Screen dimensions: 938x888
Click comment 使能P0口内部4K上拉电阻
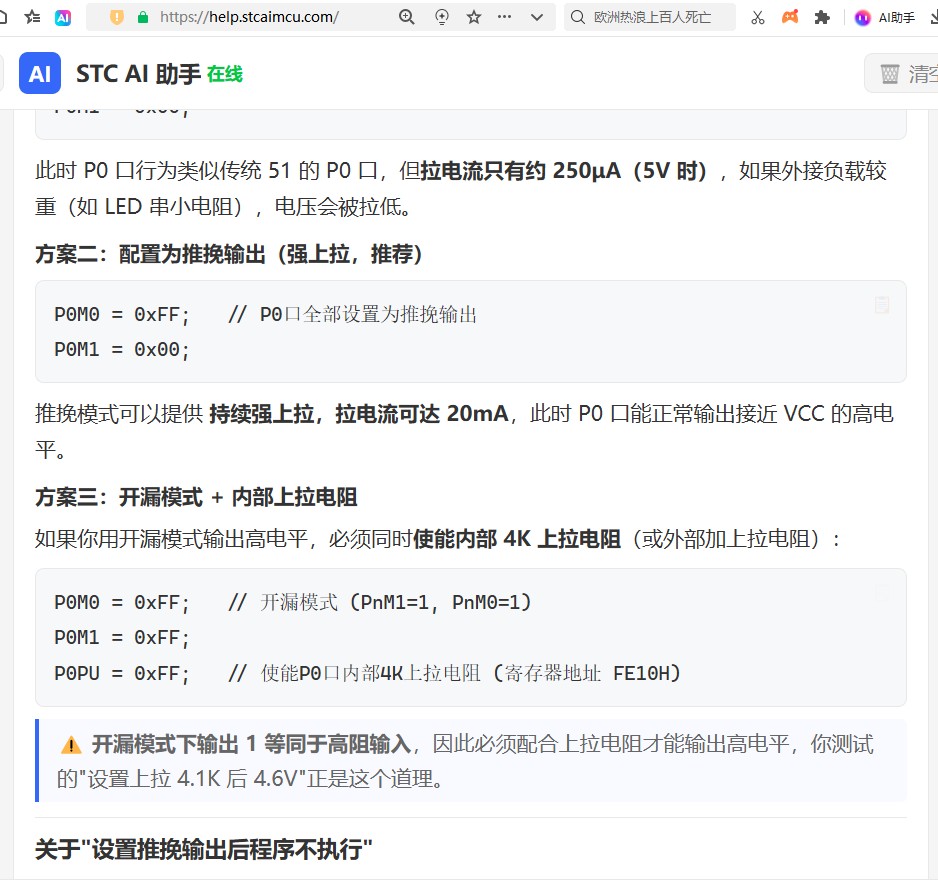click(455, 674)
